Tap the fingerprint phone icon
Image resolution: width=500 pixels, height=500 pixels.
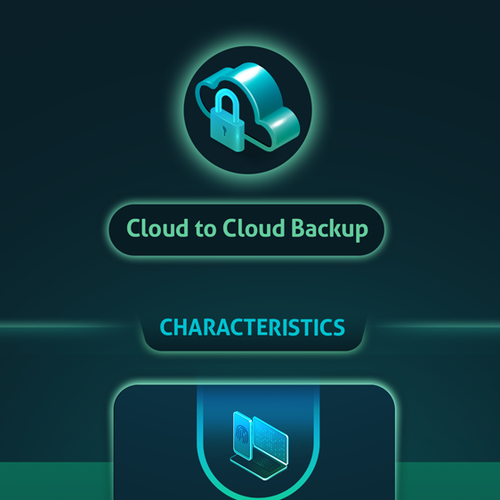pos(242,435)
